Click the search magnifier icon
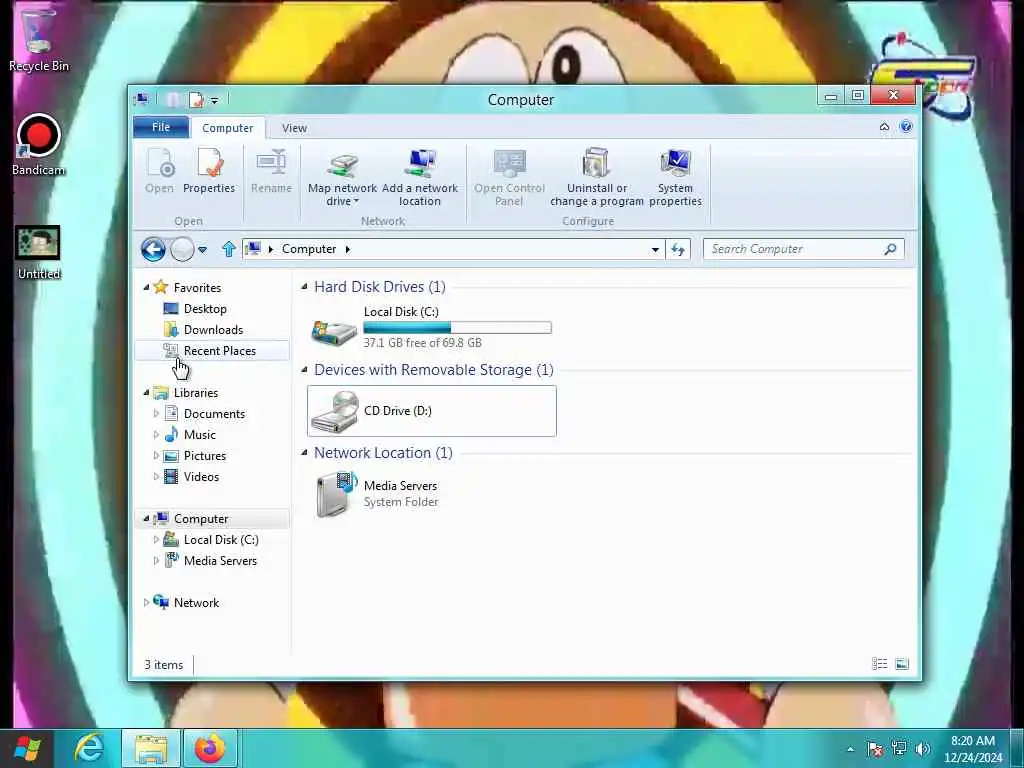 click(x=889, y=249)
